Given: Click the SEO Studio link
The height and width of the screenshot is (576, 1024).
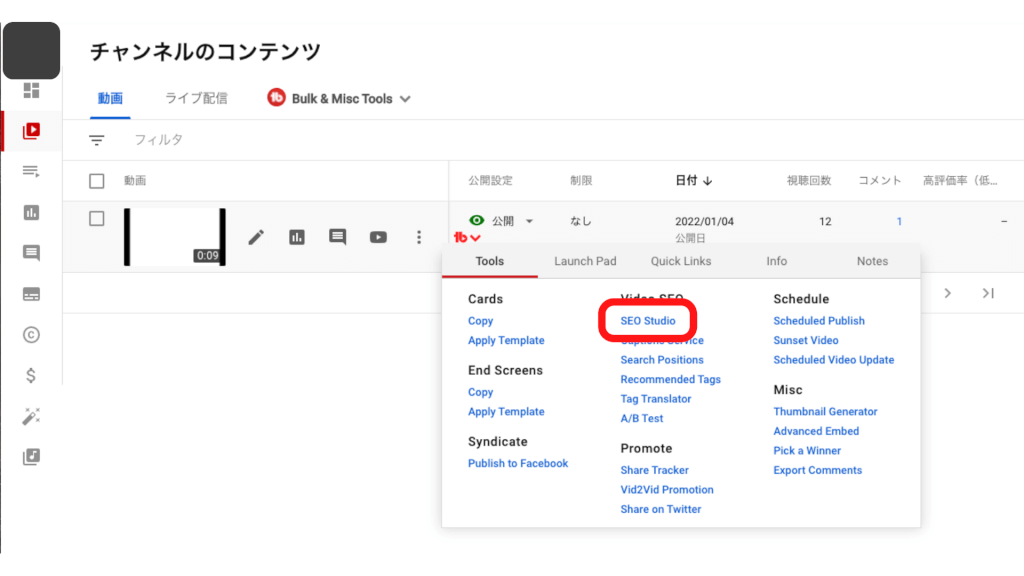Looking at the screenshot, I should pyautogui.click(x=647, y=321).
